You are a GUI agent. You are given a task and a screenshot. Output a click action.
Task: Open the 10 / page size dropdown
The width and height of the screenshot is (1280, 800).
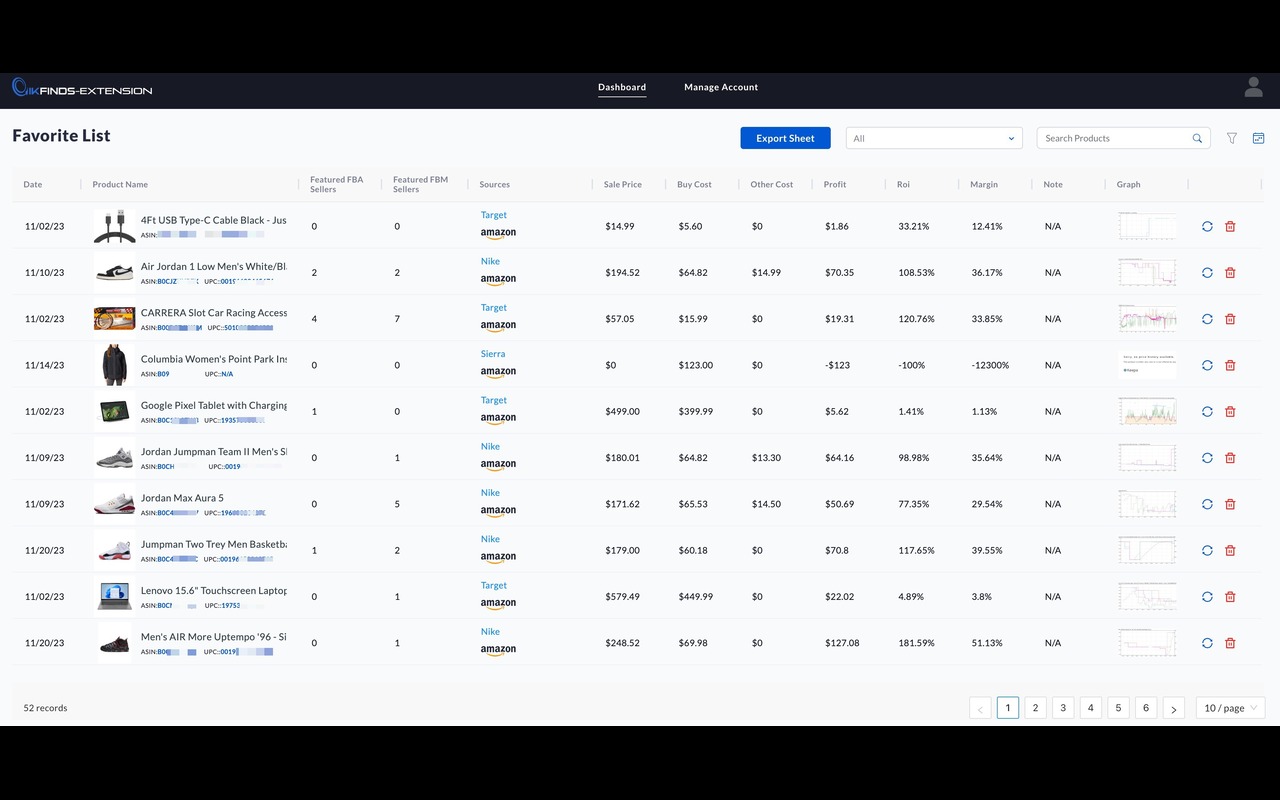(1230, 708)
